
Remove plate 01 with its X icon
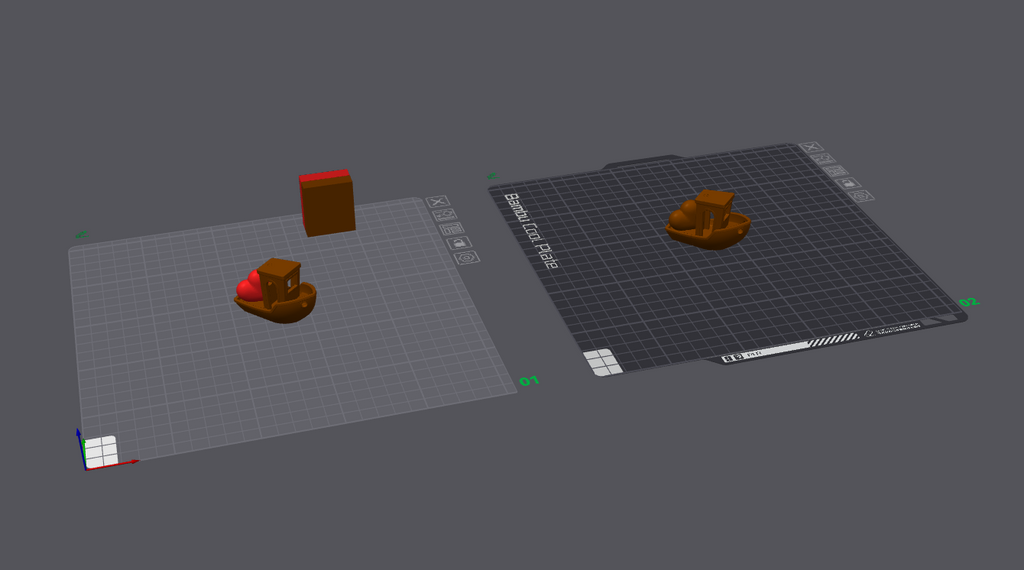pos(438,201)
